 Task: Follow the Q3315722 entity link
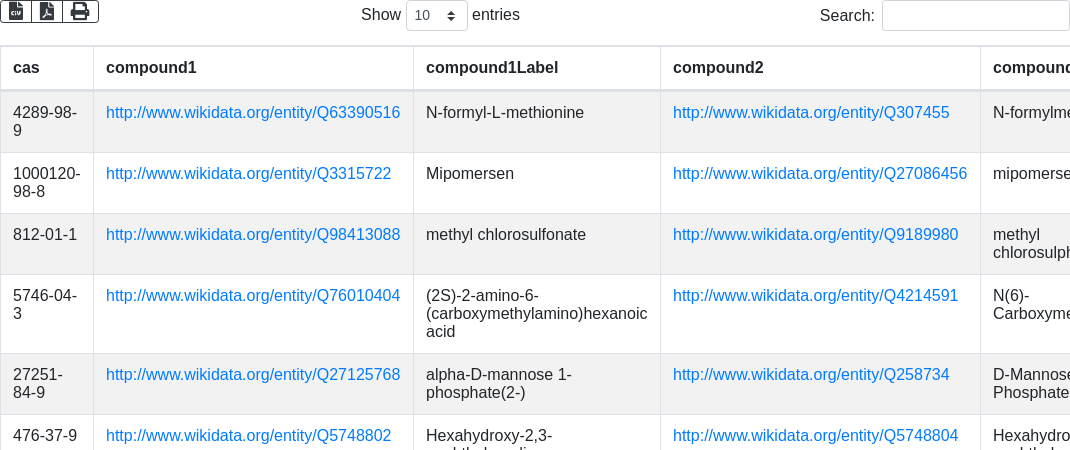tap(248, 174)
